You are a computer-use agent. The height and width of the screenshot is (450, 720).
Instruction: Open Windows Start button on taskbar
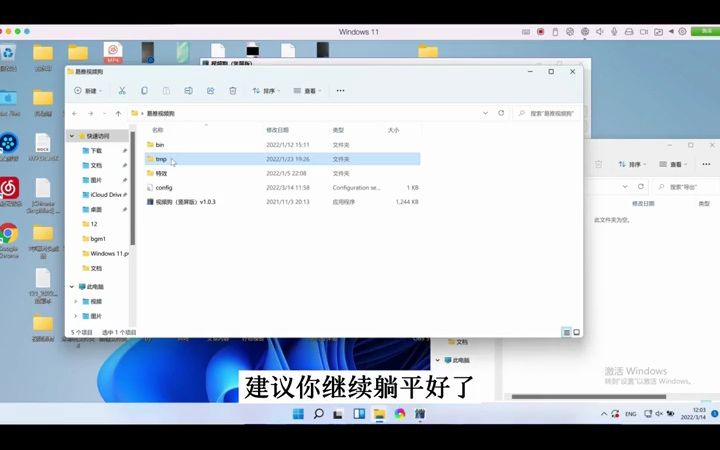[298, 414]
